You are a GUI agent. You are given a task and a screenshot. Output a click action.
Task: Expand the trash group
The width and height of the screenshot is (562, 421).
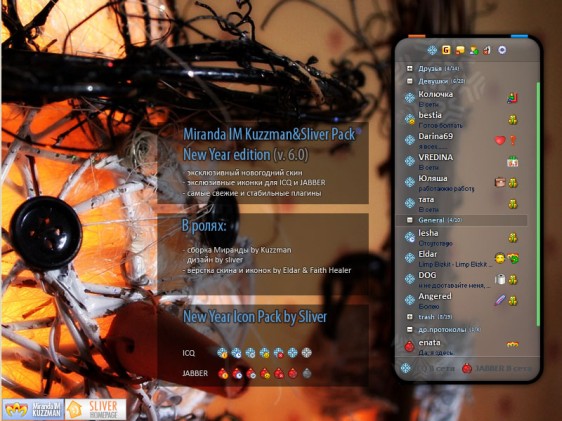[409, 317]
